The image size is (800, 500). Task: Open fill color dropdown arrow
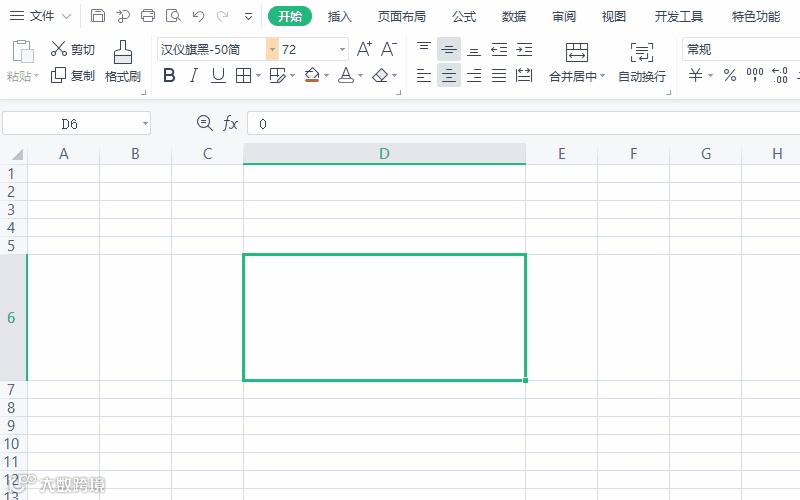[326, 76]
